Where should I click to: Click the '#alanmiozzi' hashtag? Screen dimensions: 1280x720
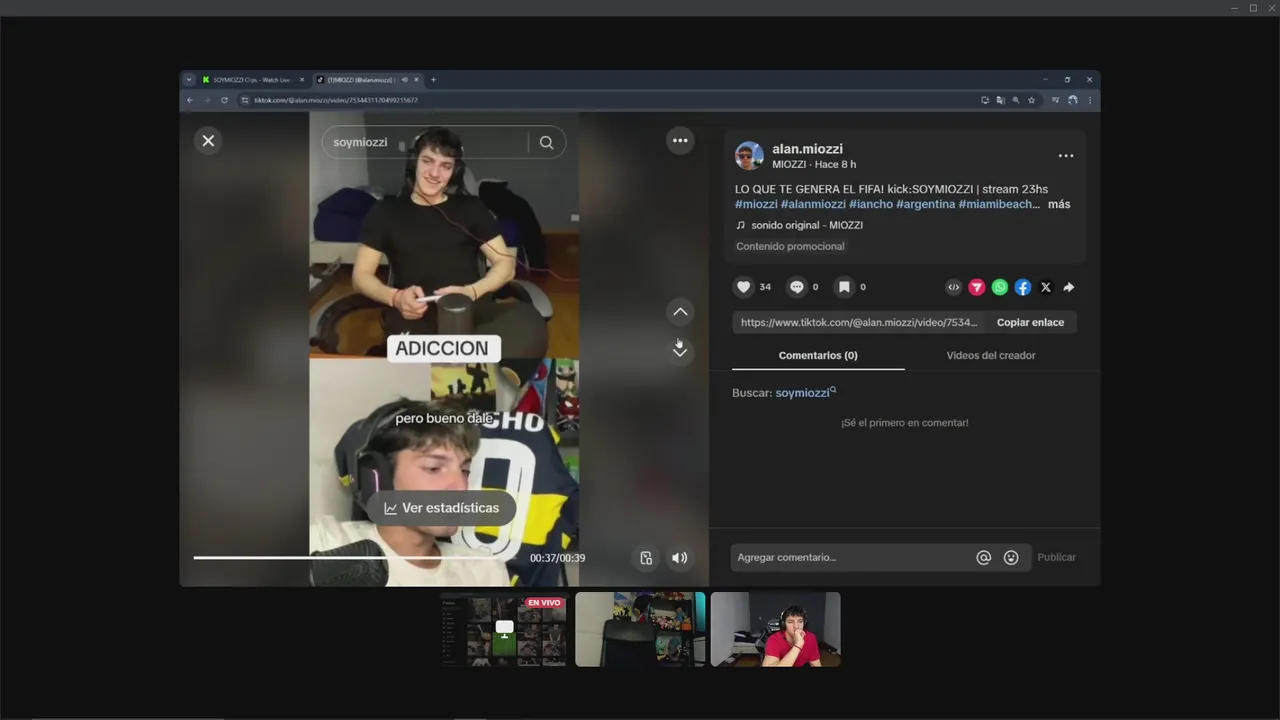point(813,204)
